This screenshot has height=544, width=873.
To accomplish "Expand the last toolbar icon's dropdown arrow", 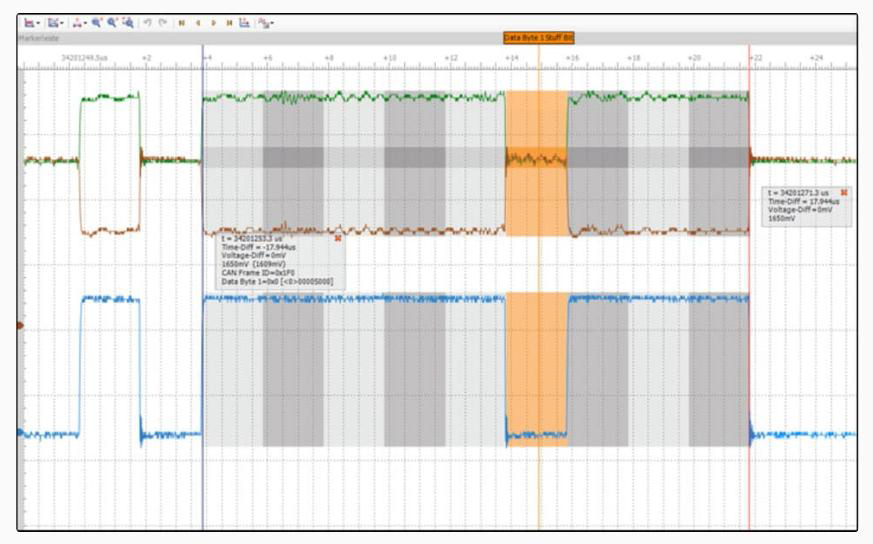I will (x=272, y=24).
